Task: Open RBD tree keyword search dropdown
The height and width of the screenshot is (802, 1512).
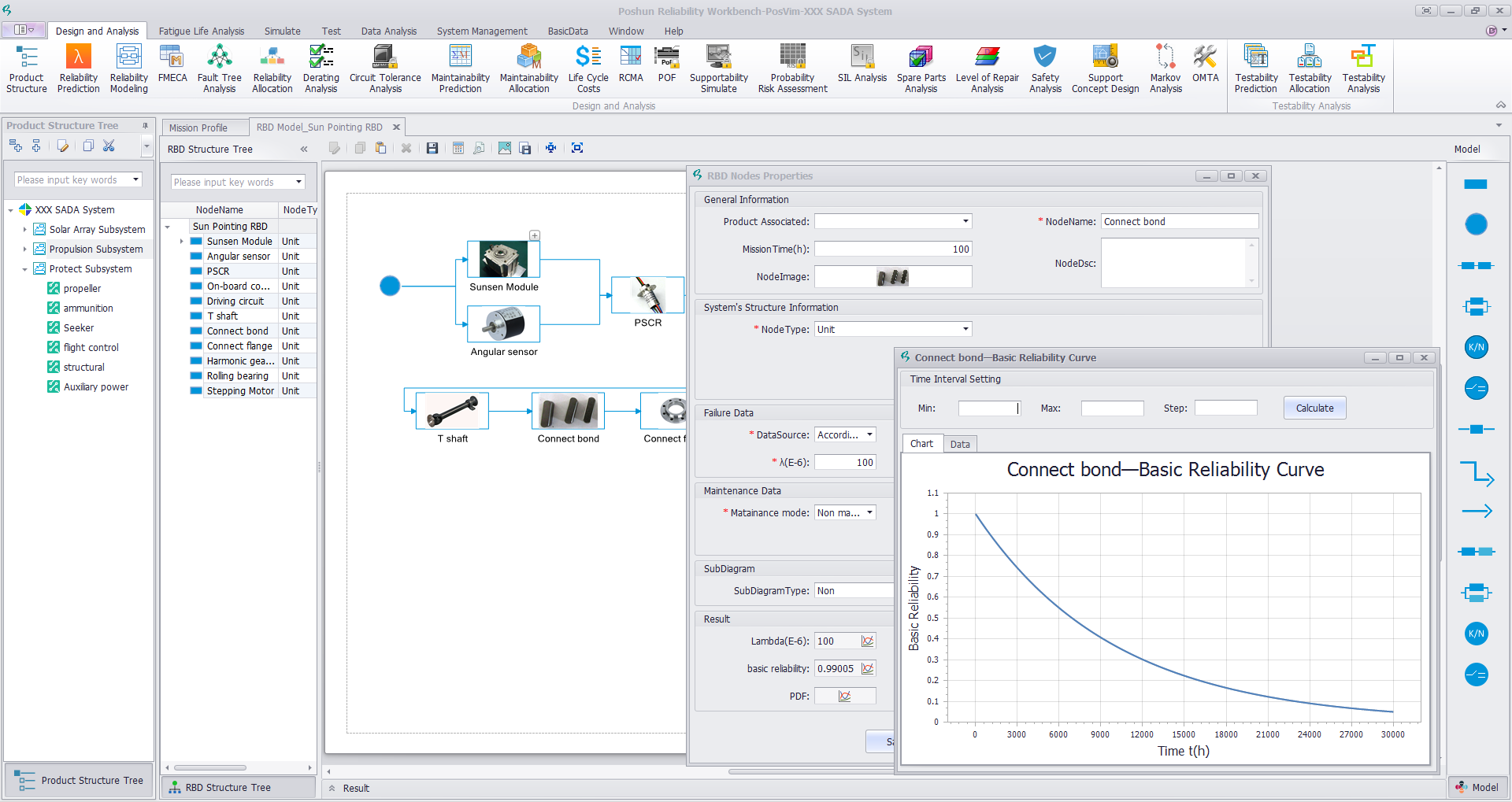Action: point(298,183)
